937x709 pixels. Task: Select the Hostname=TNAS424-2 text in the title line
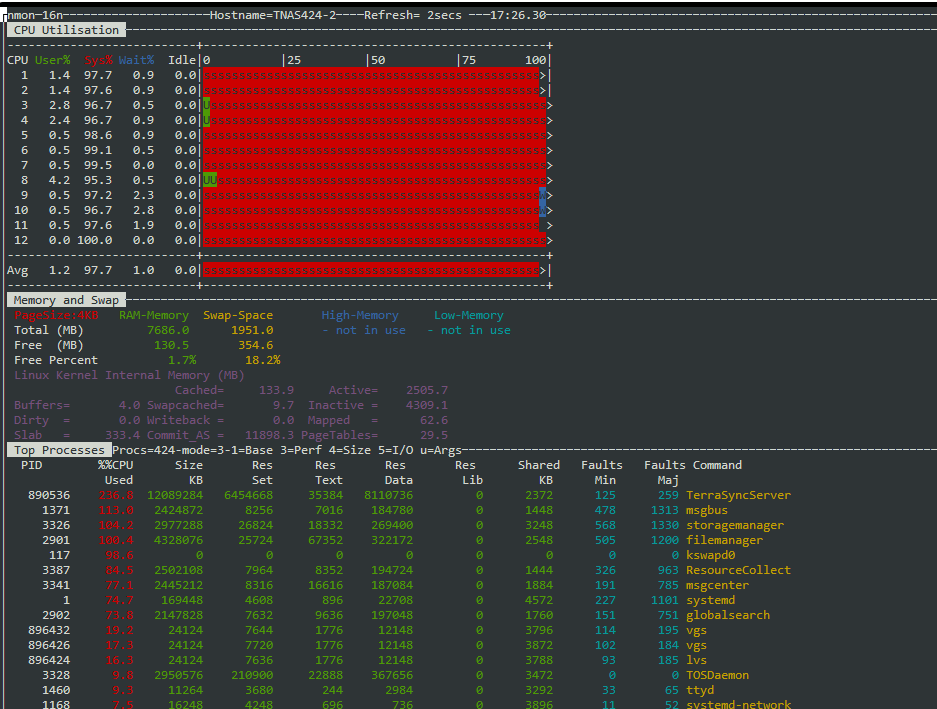click(x=273, y=15)
